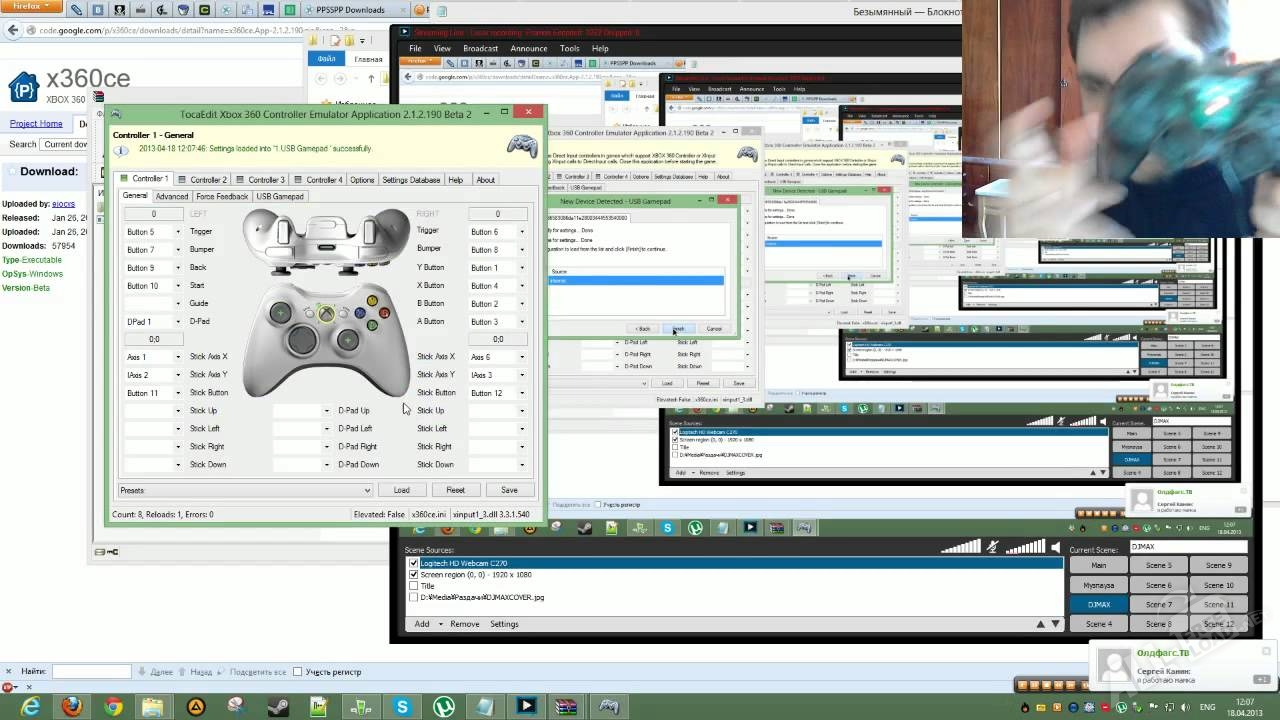Open the Force Feedback tab
Image resolution: width=1280 pixels, height=720 pixels.
[x=222, y=196]
